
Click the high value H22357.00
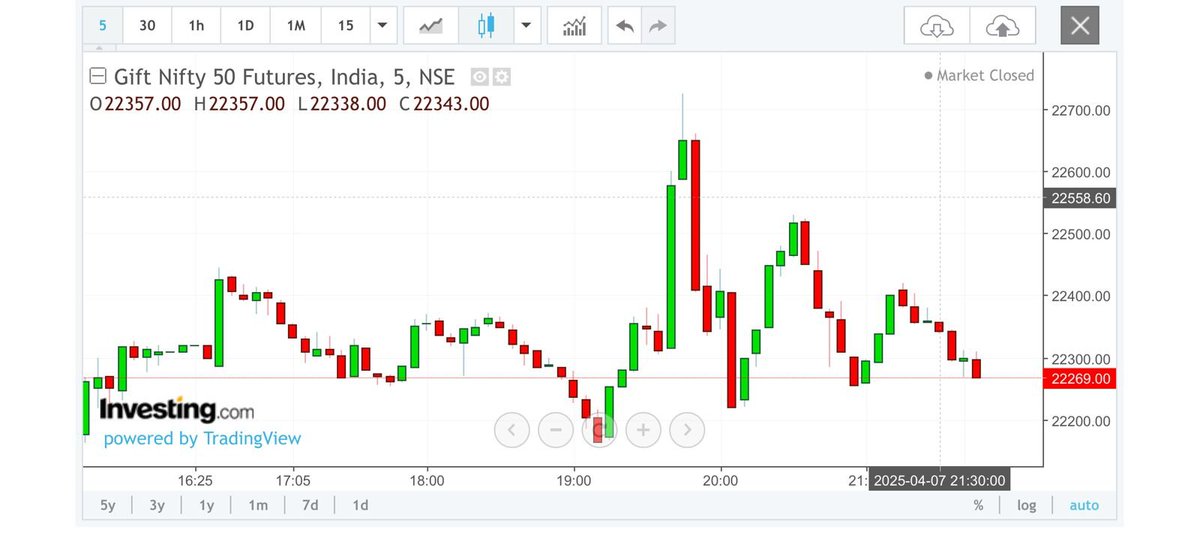click(239, 104)
